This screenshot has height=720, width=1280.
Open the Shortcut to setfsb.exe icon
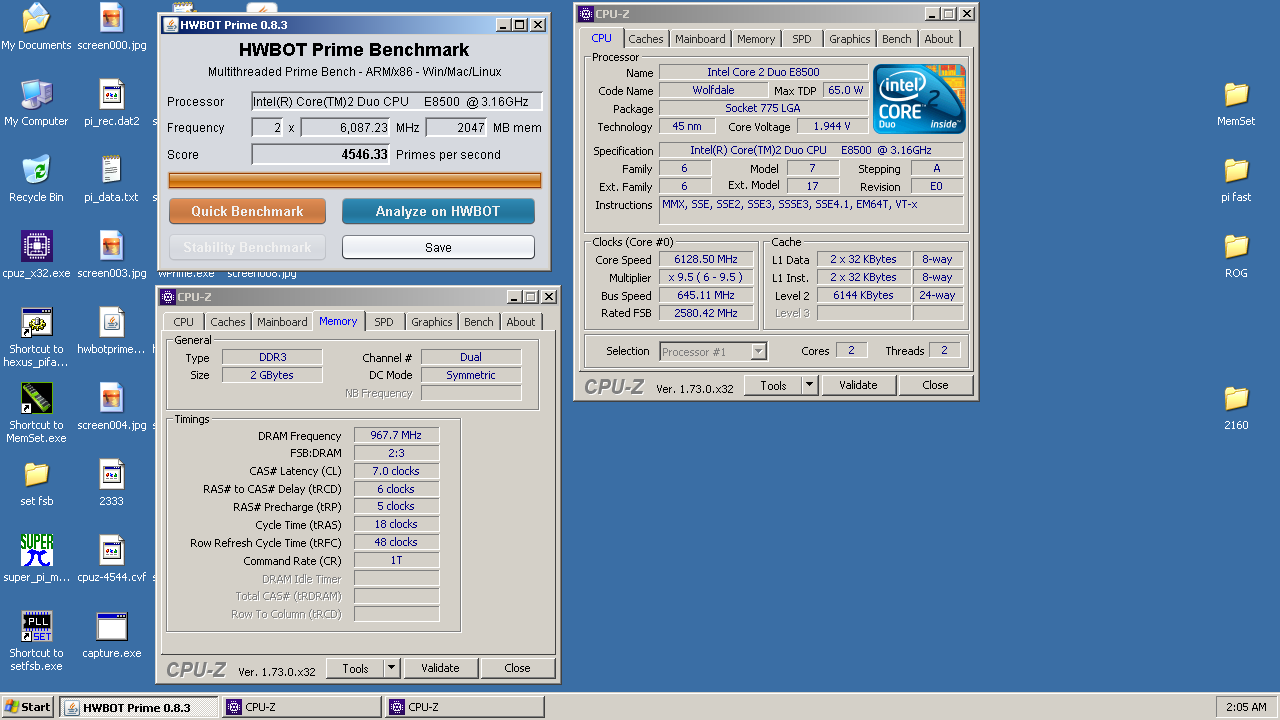[x=36, y=626]
